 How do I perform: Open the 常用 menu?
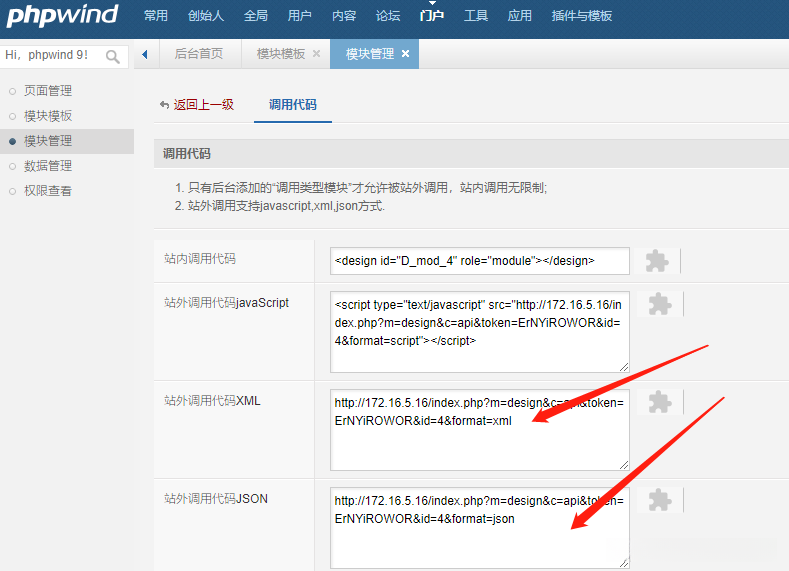[155, 16]
